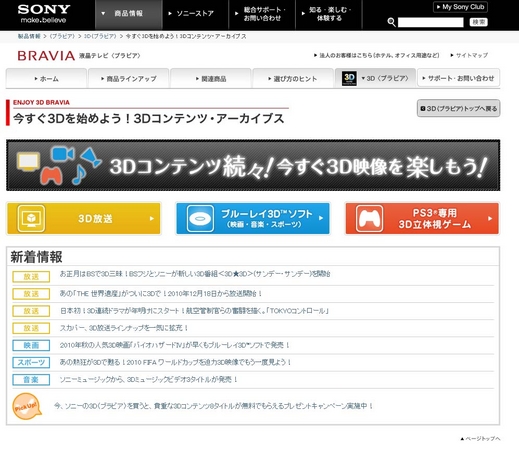Screen dimensions: 519x450
Task: Click the SONY make.believe logo
Action: (44, 14)
